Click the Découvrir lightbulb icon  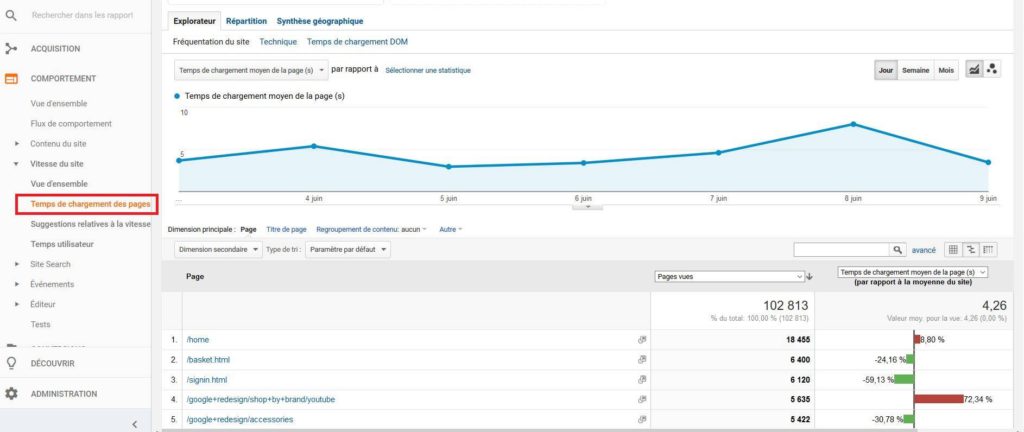(x=11, y=363)
